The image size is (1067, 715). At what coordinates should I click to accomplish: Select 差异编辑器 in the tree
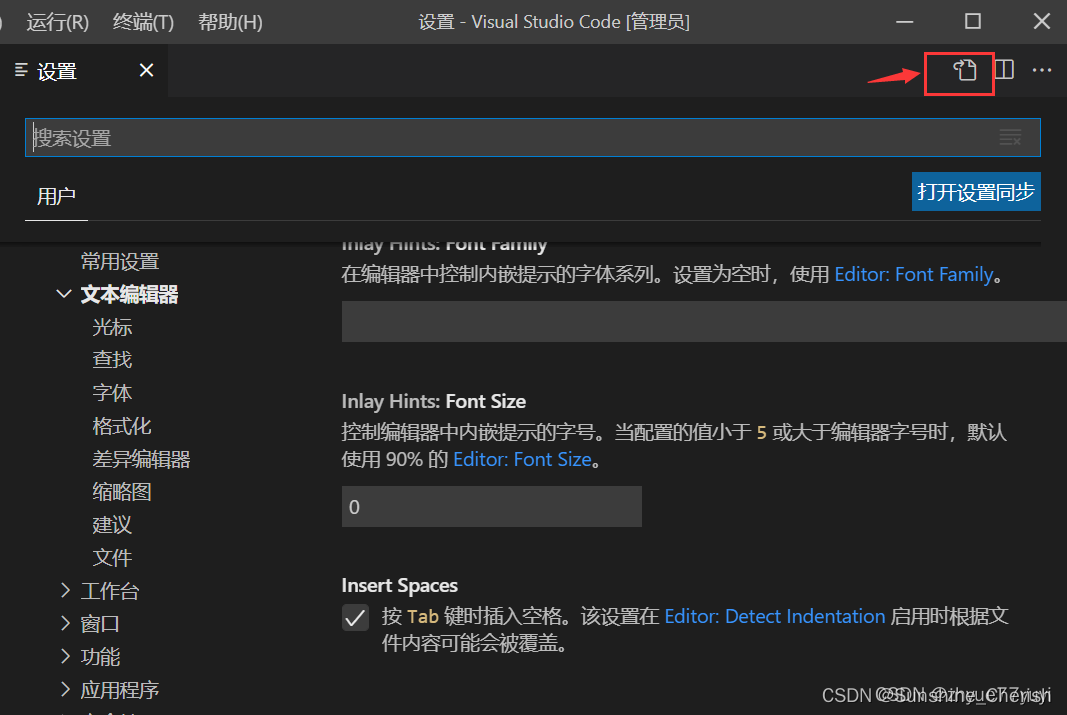(142, 459)
